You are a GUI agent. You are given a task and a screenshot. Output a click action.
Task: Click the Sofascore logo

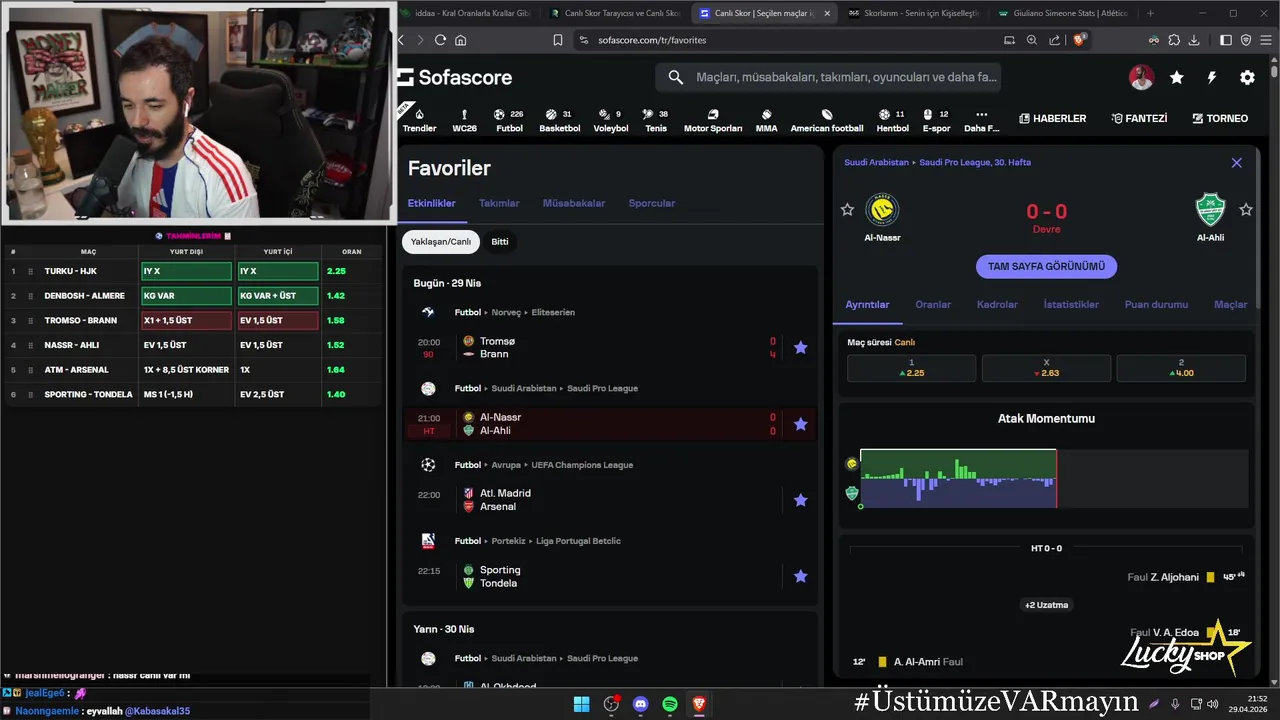(x=456, y=77)
